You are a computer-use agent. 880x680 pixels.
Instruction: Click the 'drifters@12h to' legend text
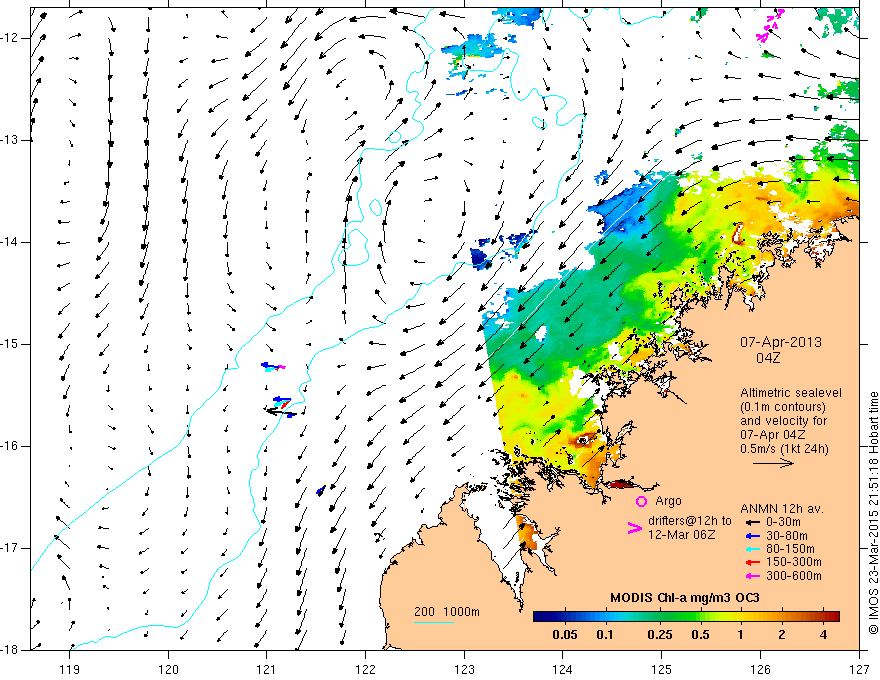tap(690, 521)
